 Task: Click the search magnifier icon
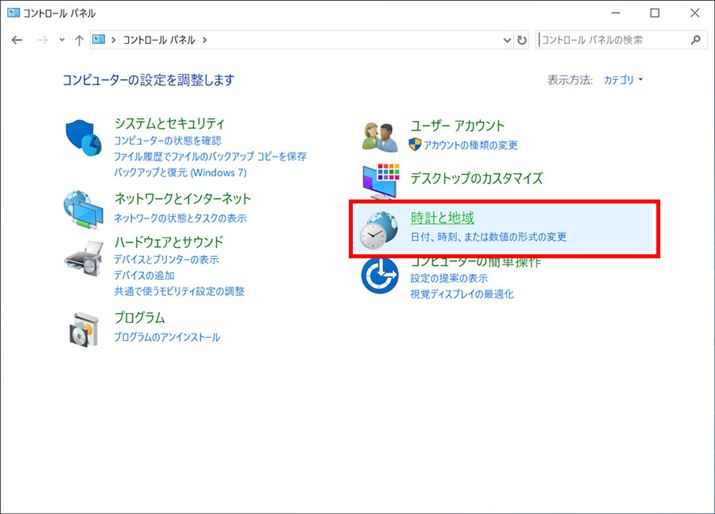click(695, 40)
